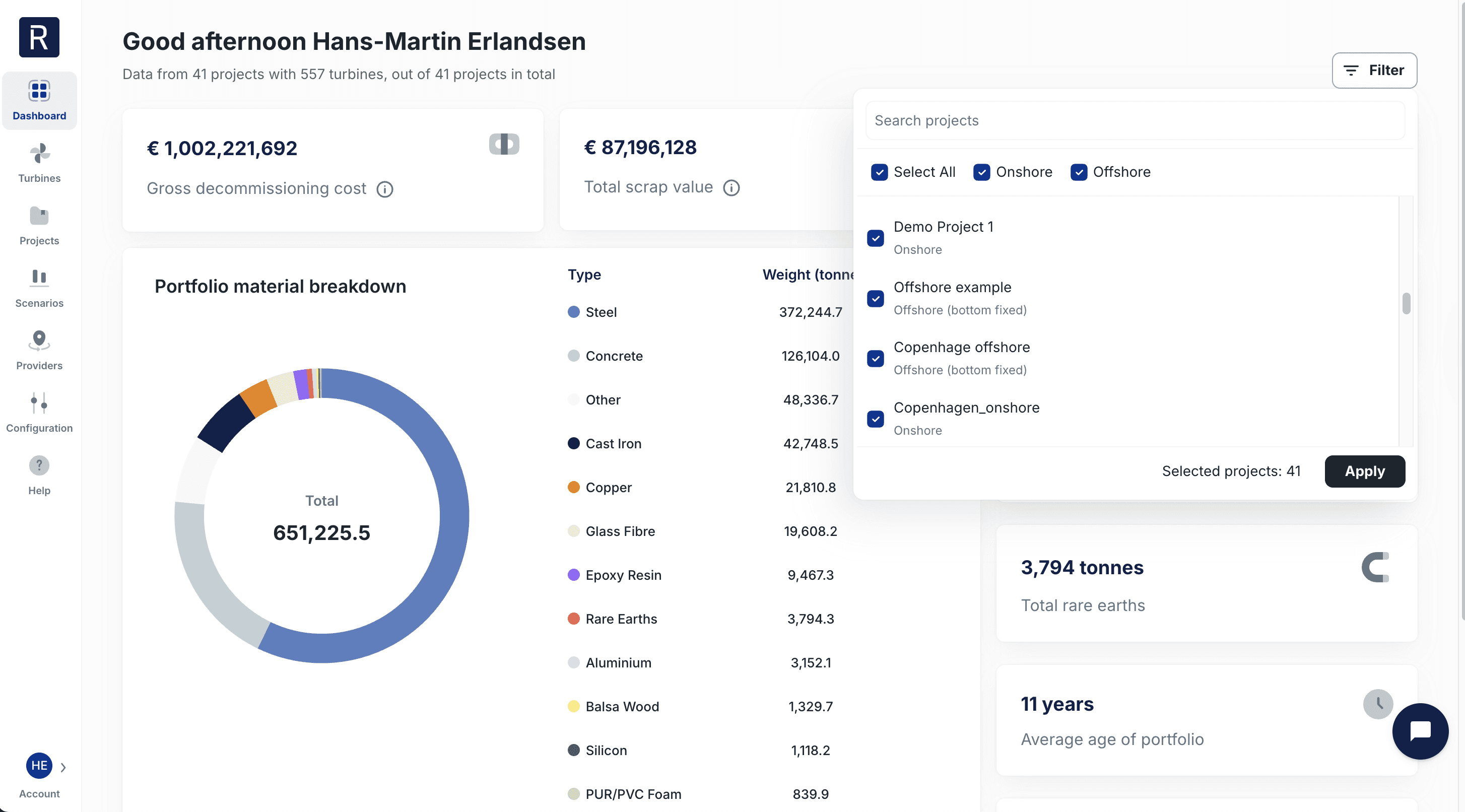The image size is (1465, 812).
Task: Expand Account menu chevron
Action: coord(63,767)
